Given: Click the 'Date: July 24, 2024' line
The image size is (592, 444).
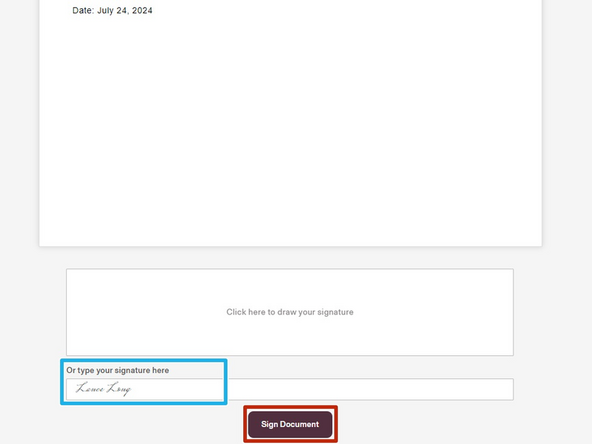Looking at the screenshot, I should (x=112, y=11).
